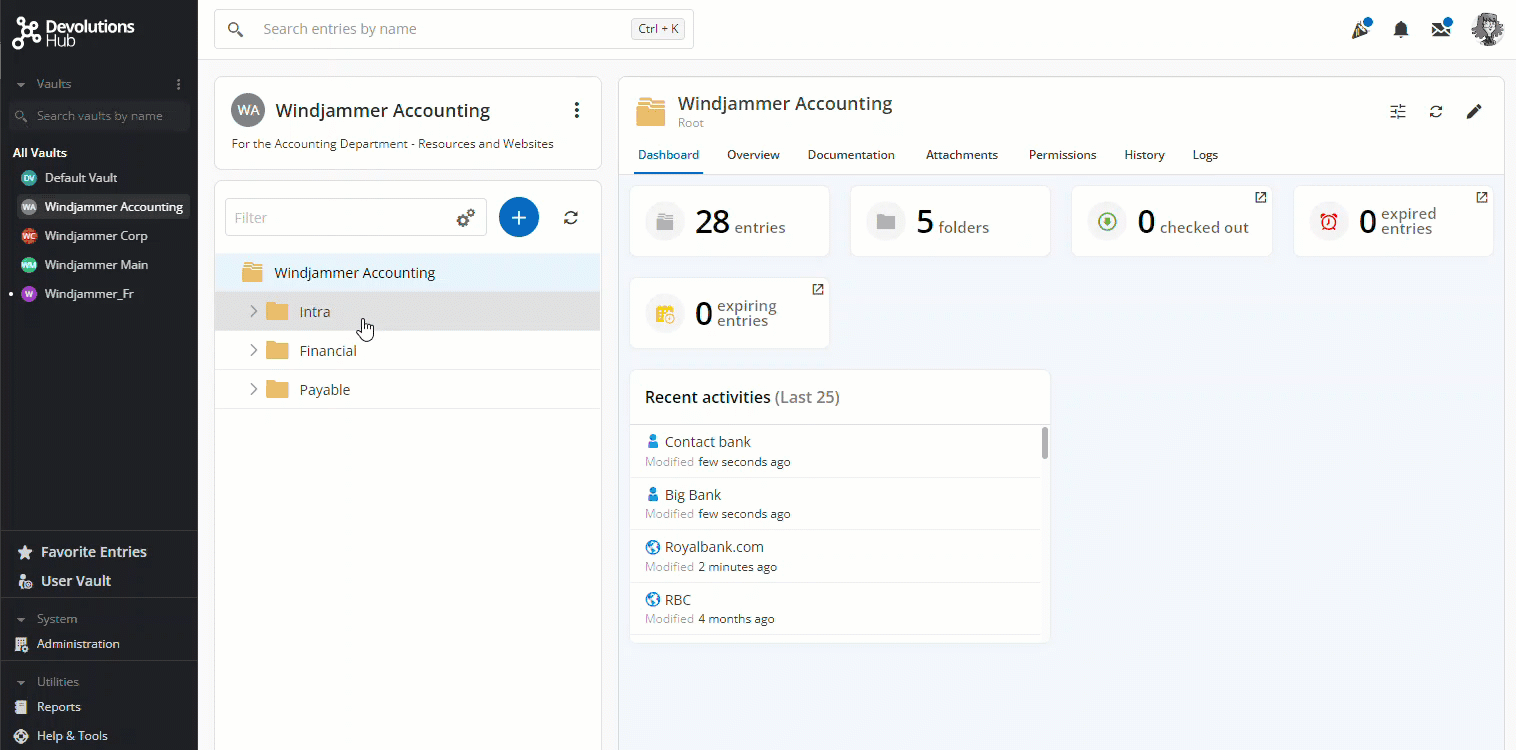1516x750 pixels.
Task: Switch to the Dashboard tab
Action: pos(669,155)
